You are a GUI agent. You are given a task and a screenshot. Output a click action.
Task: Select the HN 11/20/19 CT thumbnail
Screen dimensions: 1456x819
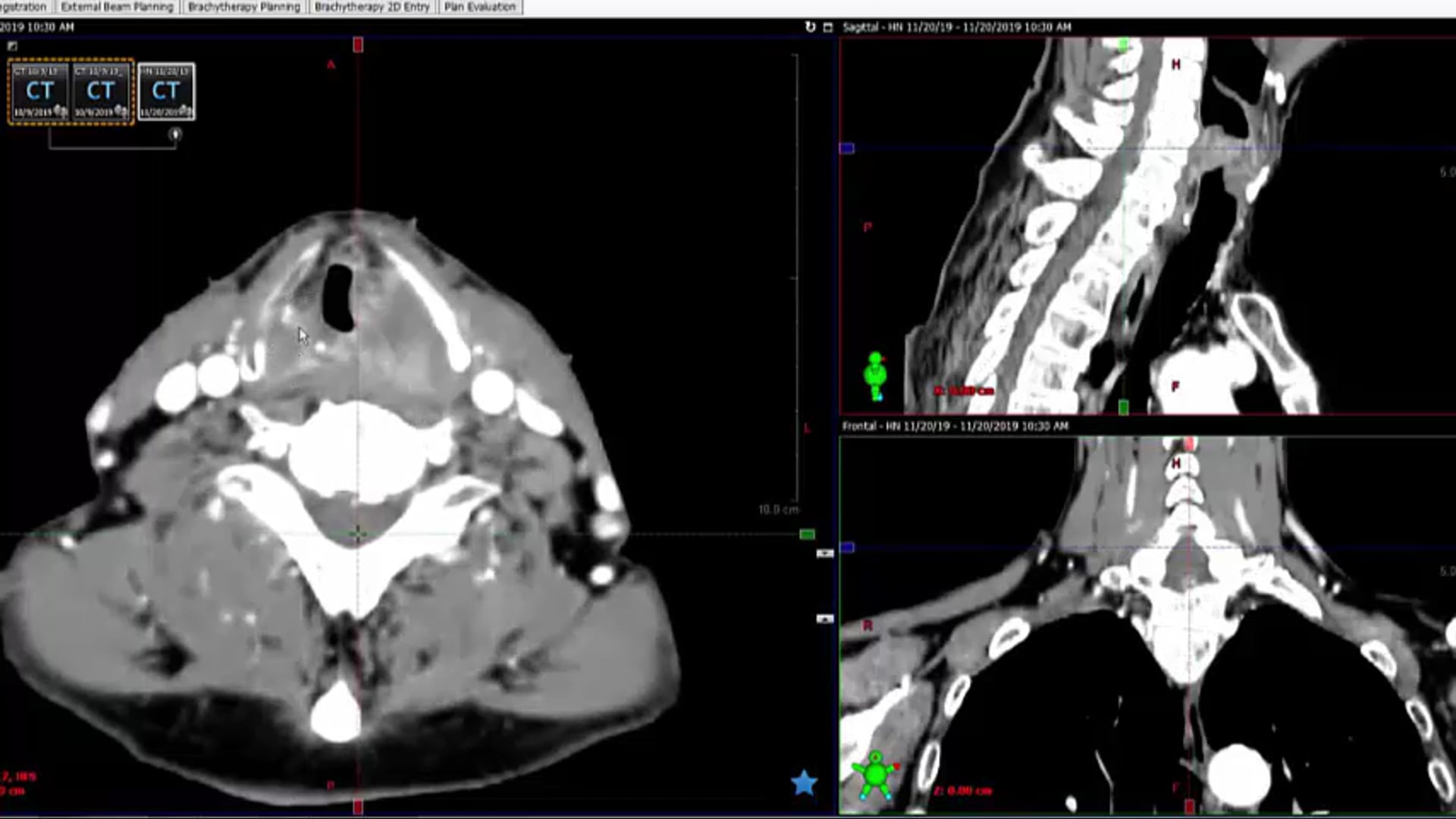click(165, 91)
